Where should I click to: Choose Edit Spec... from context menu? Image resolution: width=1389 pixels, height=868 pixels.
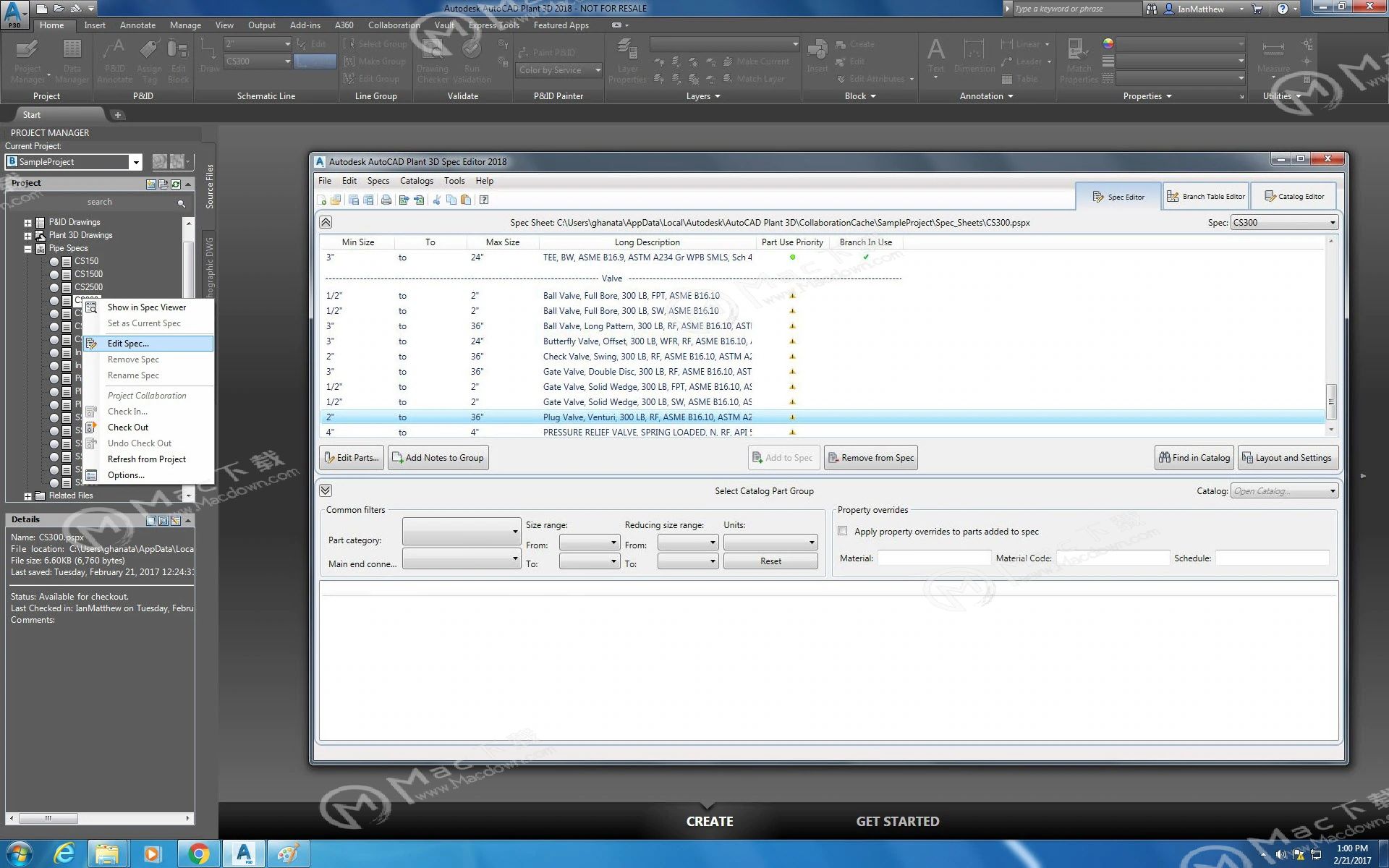click(x=148, y=344)
